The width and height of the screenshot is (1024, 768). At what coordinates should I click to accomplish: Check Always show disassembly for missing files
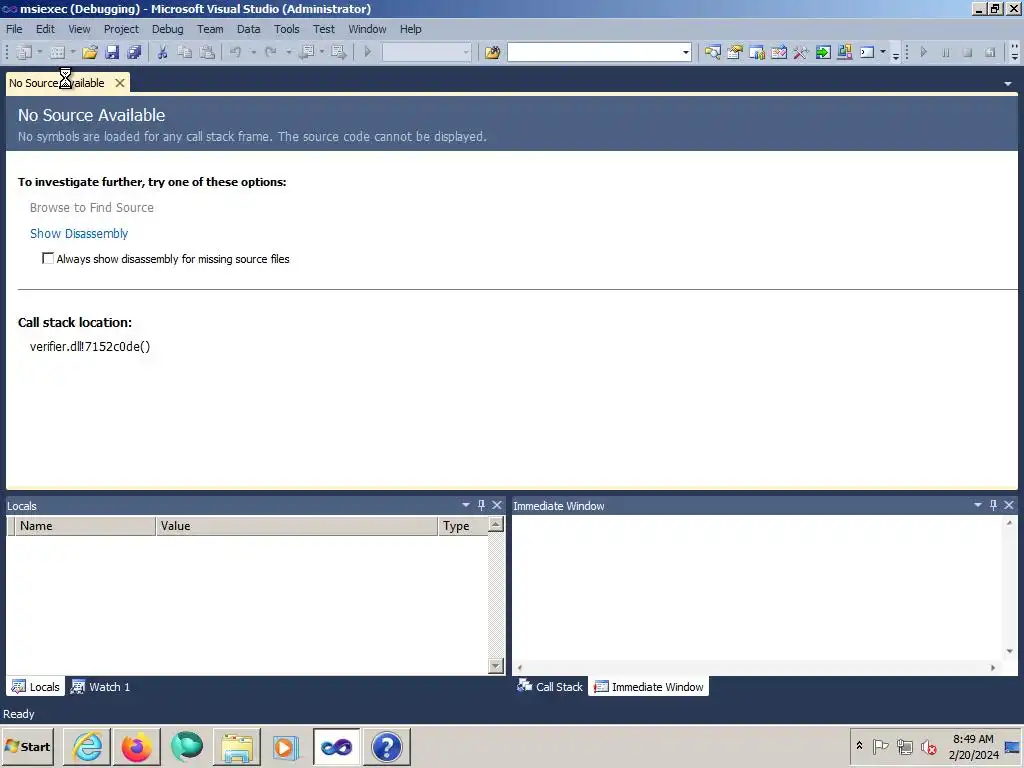pyautogui.click(x=48, y=259)
